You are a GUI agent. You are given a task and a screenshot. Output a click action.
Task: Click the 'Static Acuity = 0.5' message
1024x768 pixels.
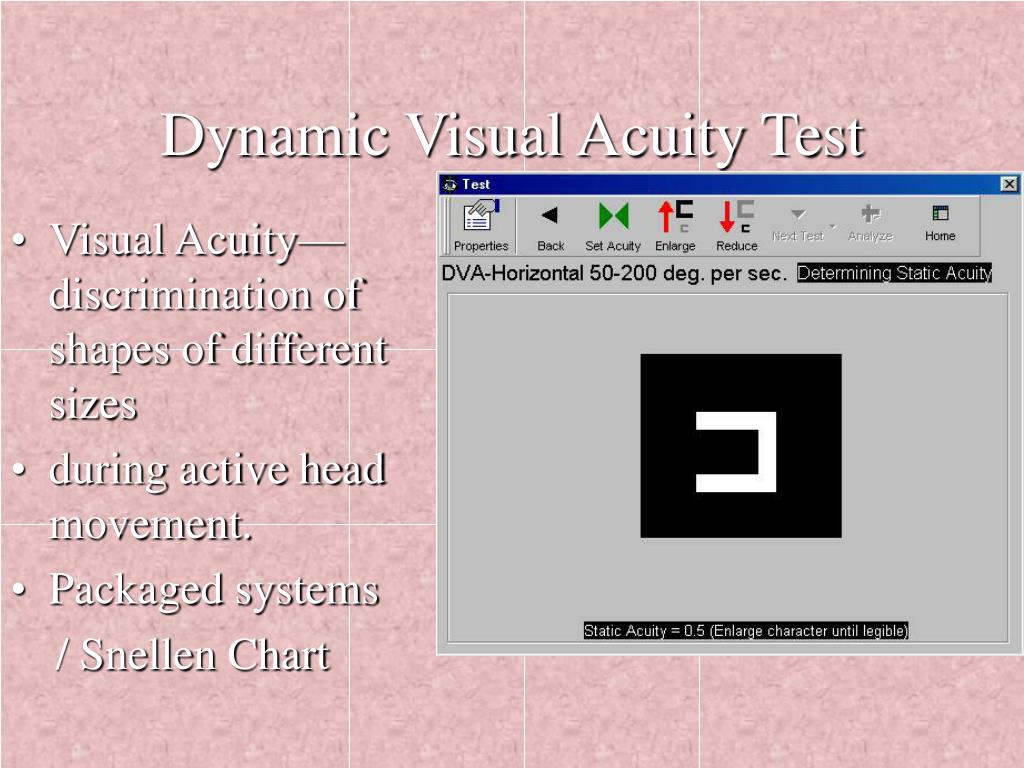(745, 631)
